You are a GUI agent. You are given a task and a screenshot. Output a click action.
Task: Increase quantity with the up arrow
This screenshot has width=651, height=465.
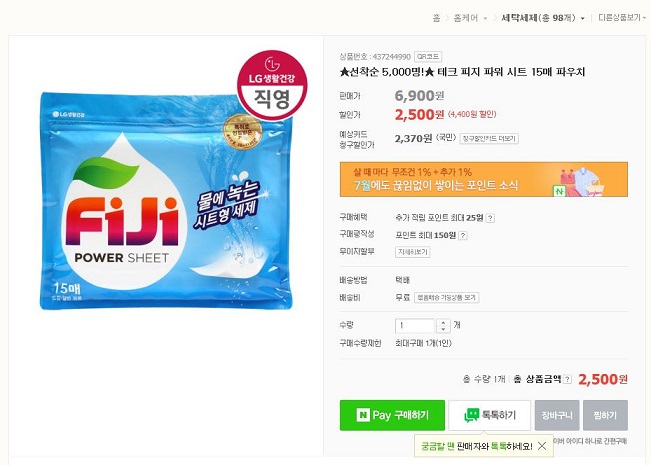click(443, 322)
